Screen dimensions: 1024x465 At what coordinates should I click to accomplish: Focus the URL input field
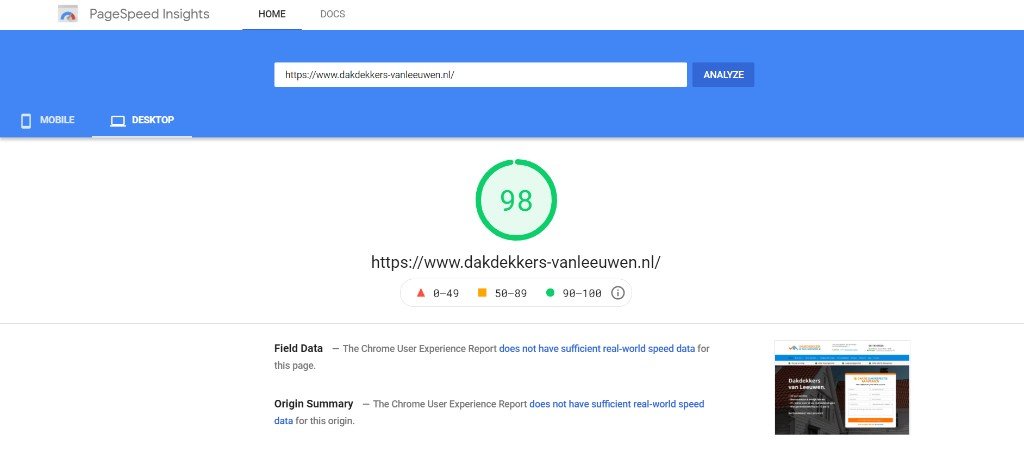[481, 74]
